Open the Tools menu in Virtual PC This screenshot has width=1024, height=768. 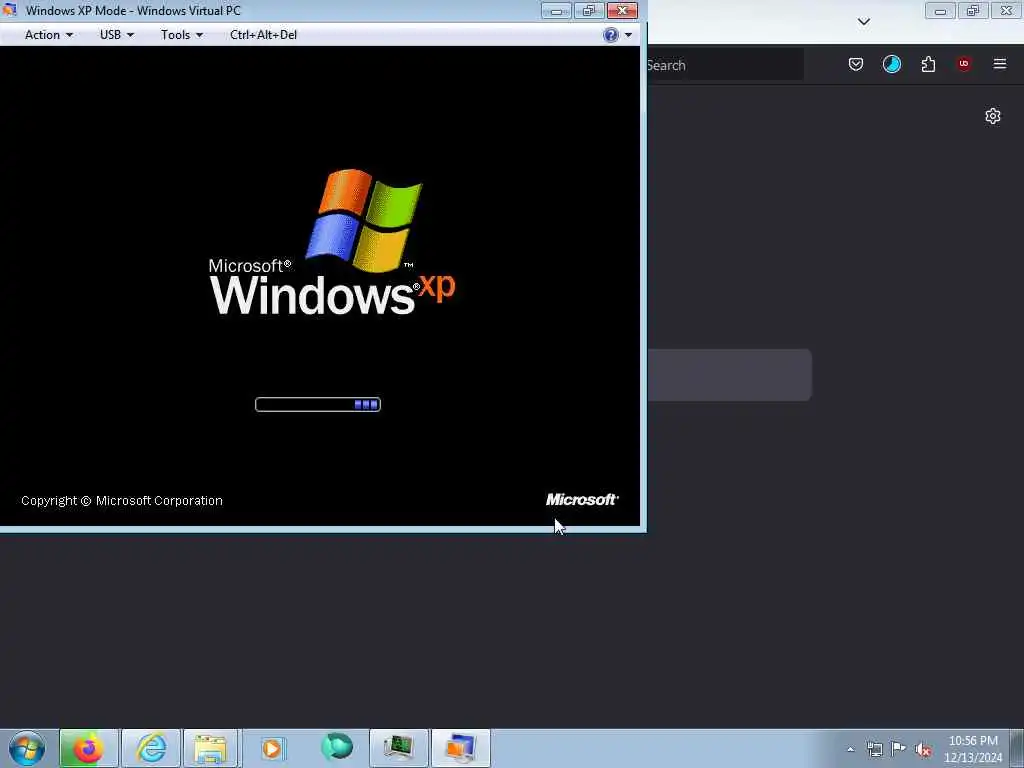(x=182, y=35)
